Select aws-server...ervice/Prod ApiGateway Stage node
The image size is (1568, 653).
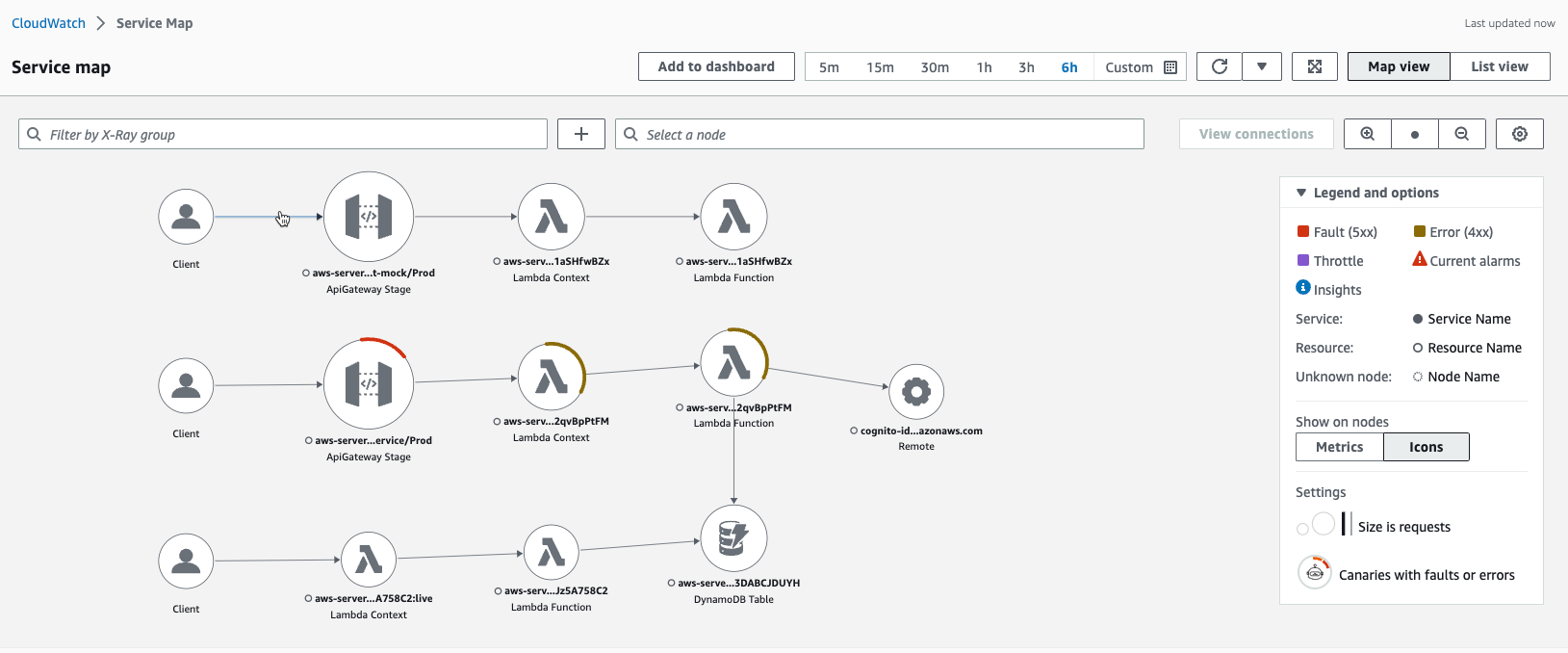369,383
